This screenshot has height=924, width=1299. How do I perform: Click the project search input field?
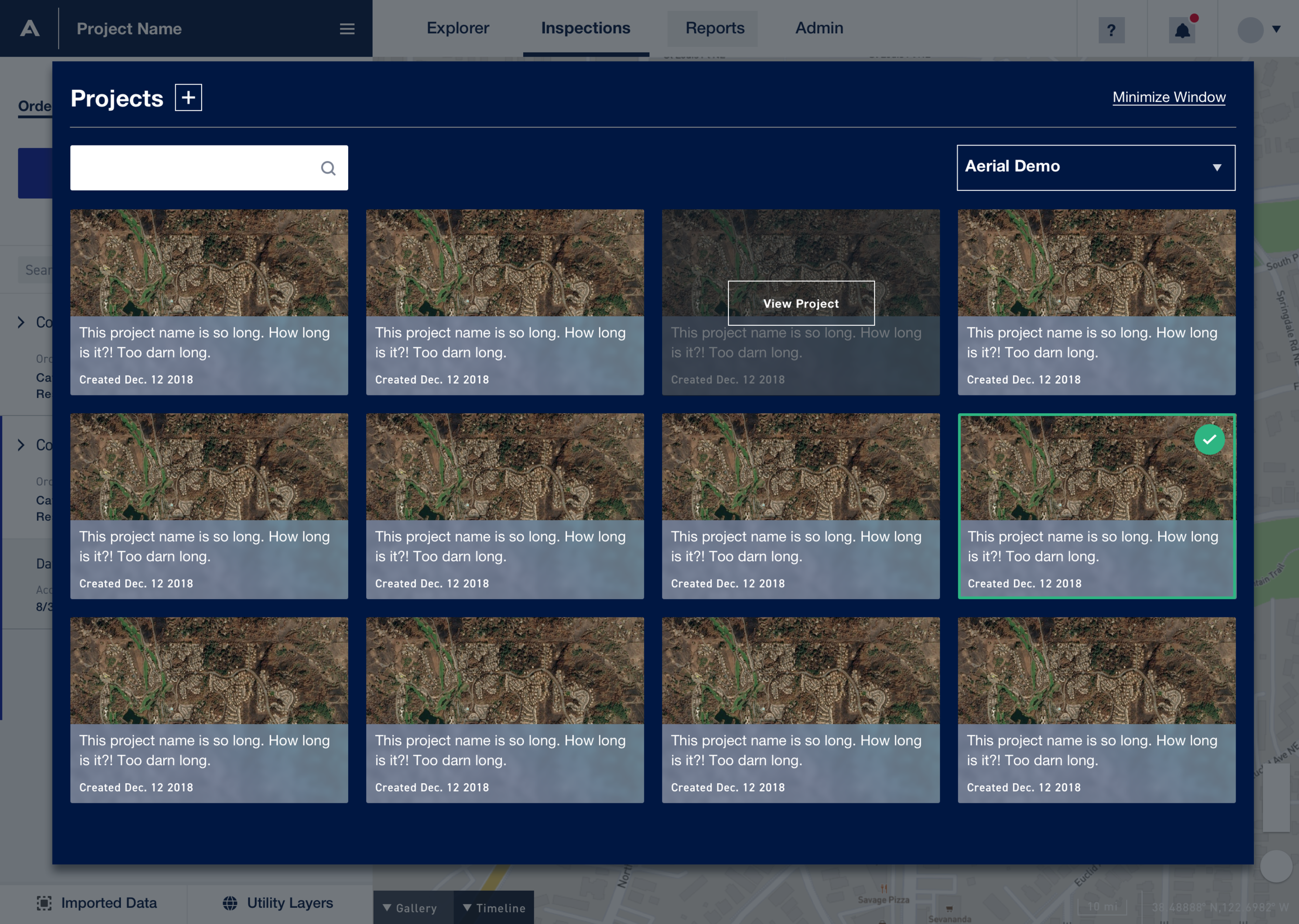209,168
